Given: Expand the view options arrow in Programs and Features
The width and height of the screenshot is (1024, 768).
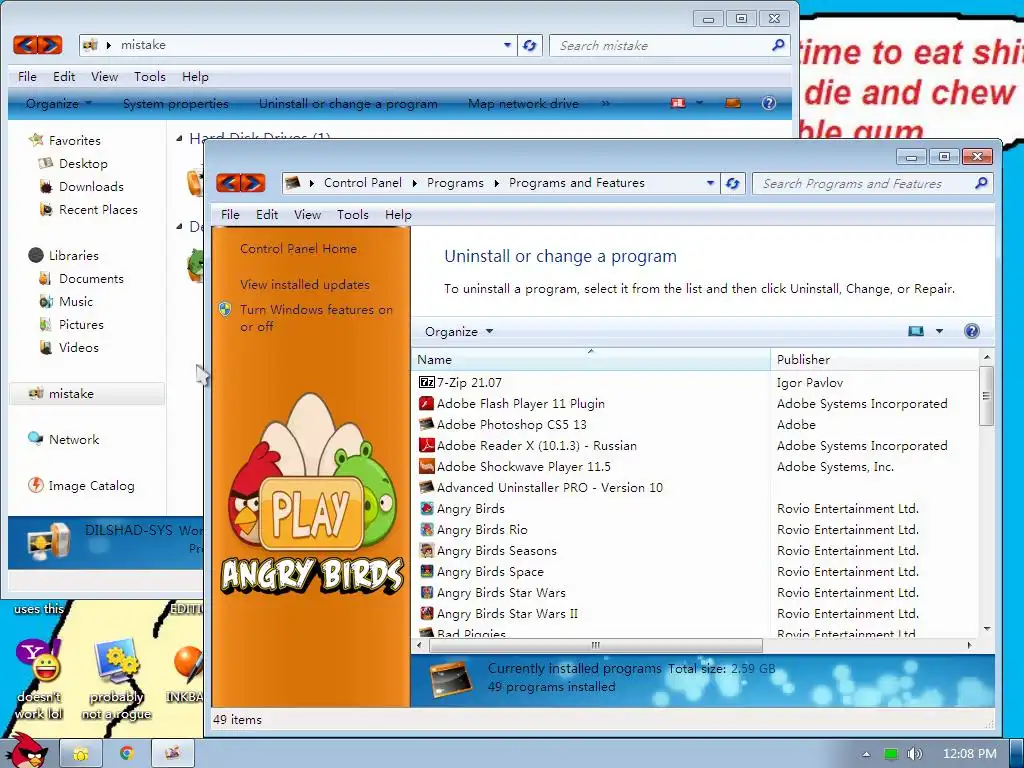Looking at the screenshot, I should click(x=939, y=331).
